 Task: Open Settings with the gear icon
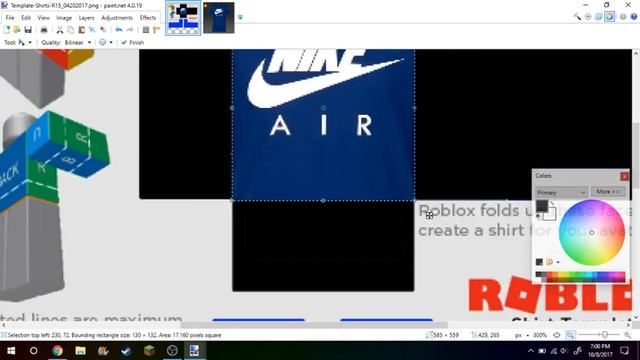point(623,17)
